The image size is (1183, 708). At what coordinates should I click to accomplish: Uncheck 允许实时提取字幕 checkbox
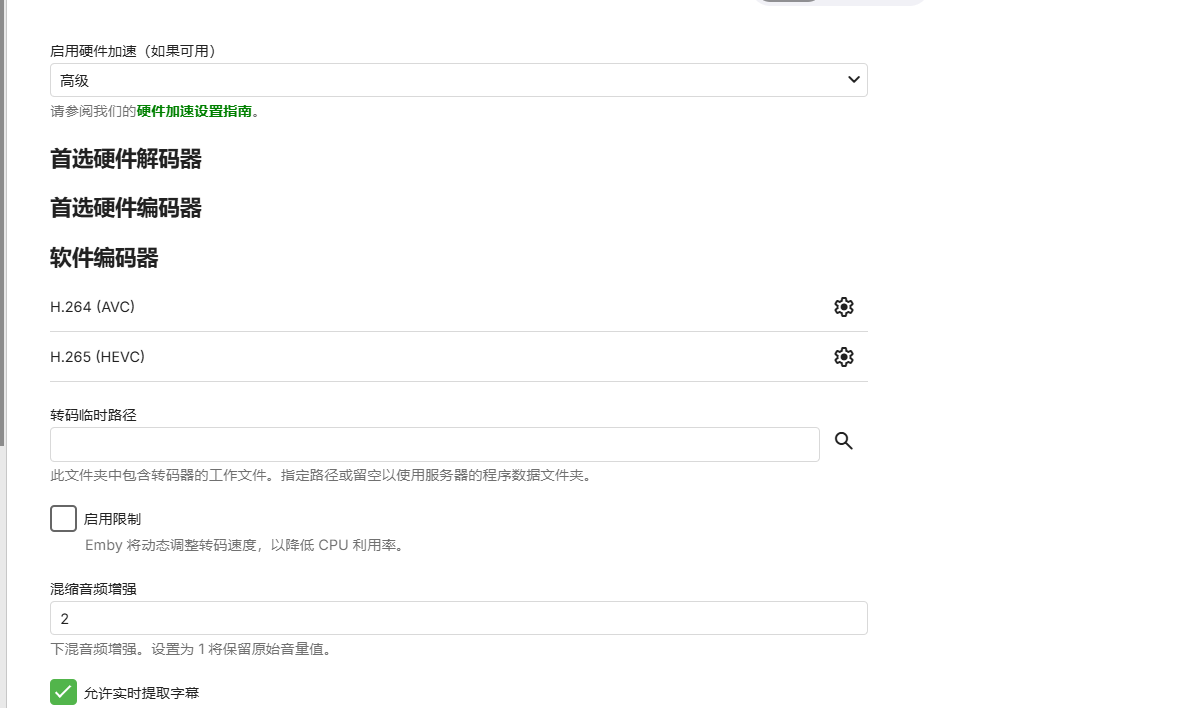point(64,692)
